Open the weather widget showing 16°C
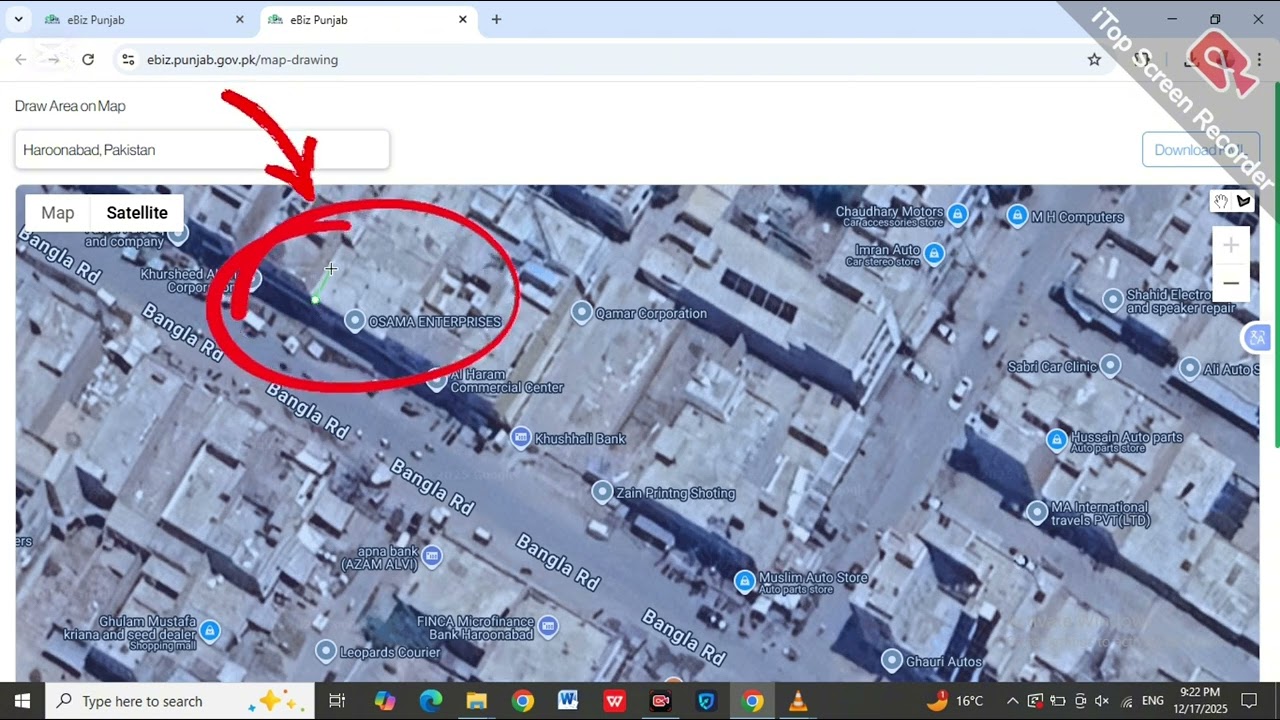This screenshot has height=720, width=1280. [956, 701]
